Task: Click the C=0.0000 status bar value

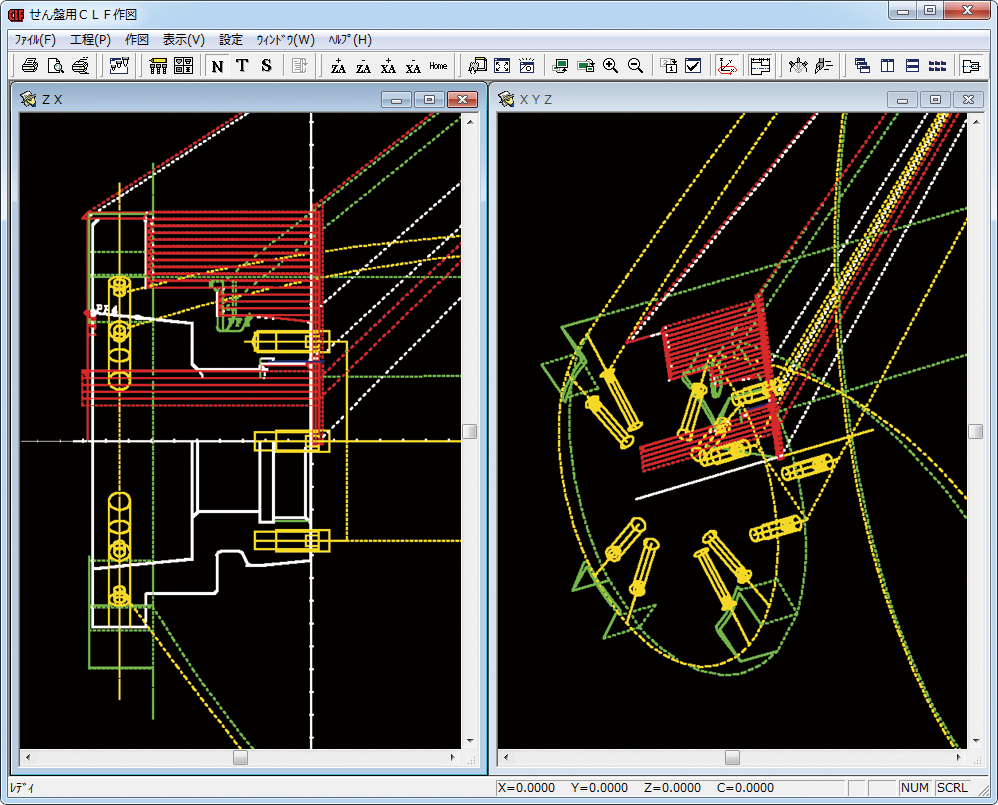Action: [x=745, y=788]
